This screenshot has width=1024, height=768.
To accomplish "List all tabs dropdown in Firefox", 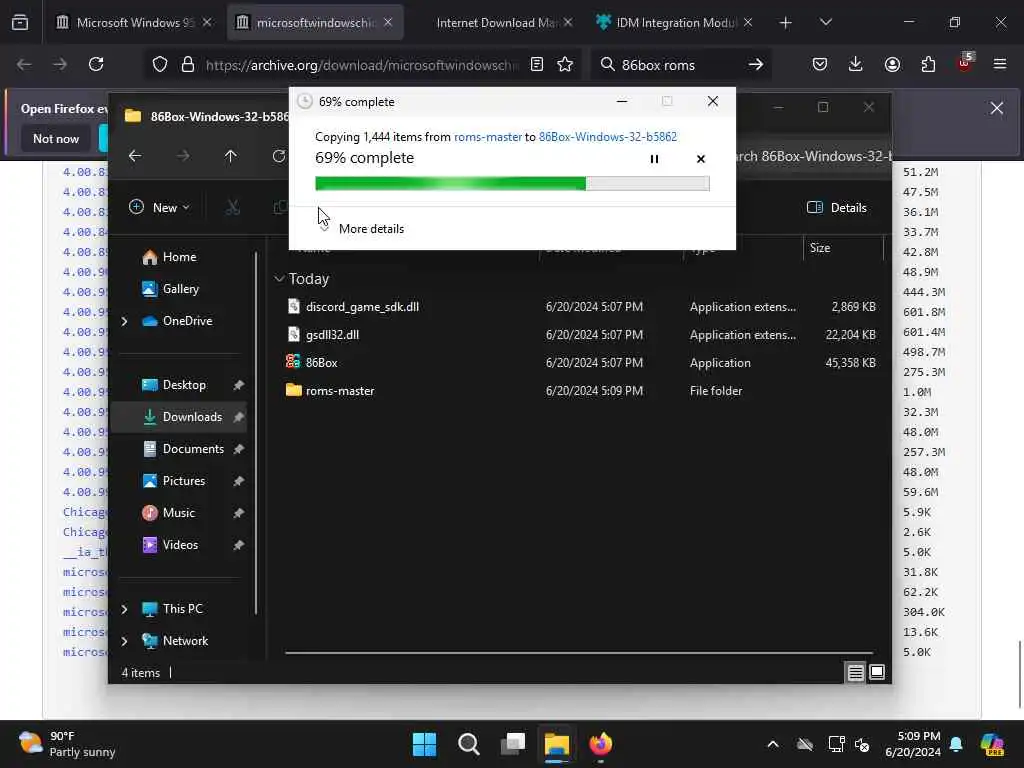I will pyautogui.click(x=825, y=23).
